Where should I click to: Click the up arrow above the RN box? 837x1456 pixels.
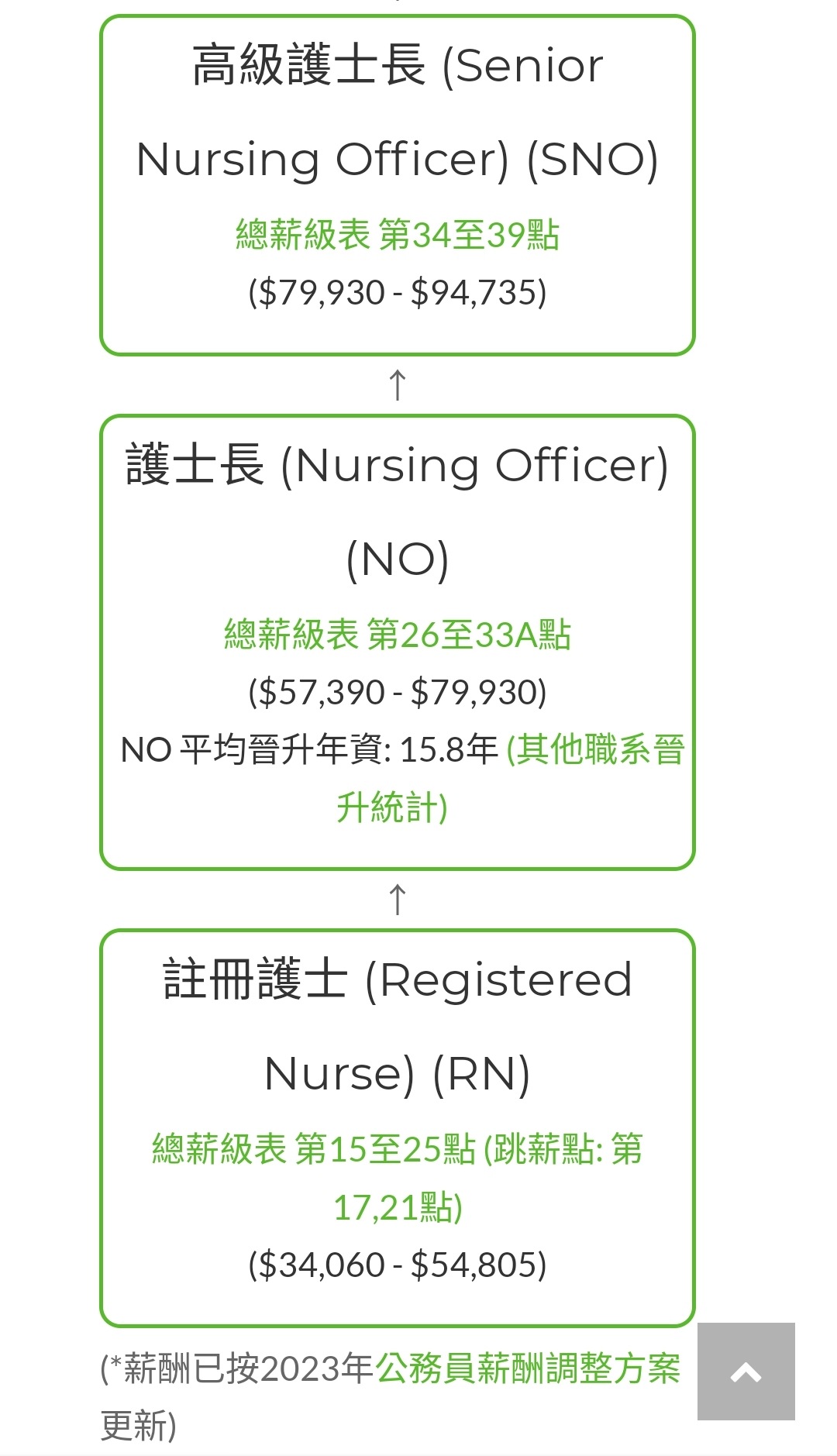(398, 900)
